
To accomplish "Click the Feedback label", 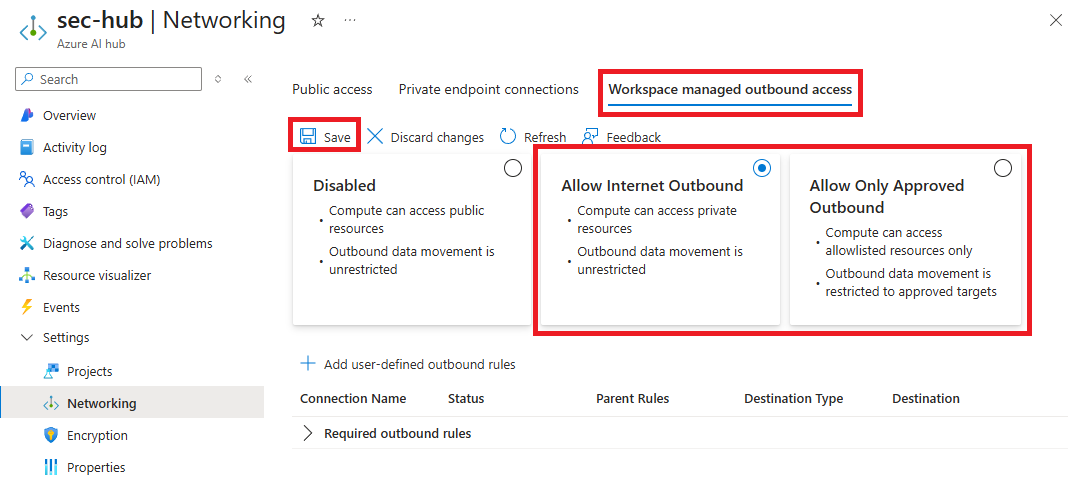I will [x=633, y=137].
